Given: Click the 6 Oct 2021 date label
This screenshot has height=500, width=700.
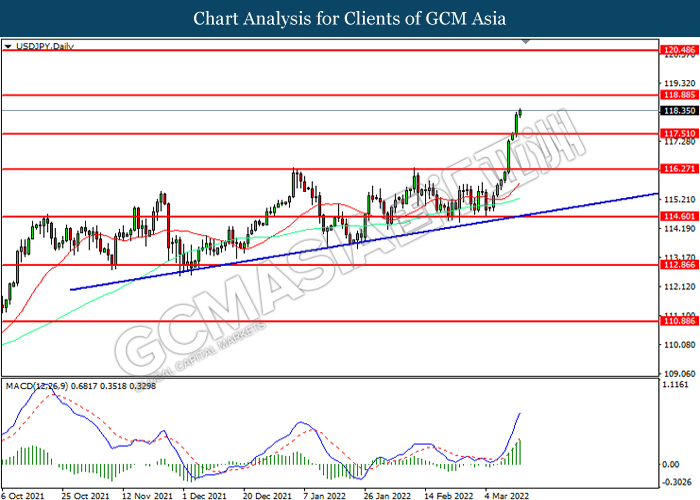Looking at the screenshot, I should pyautogui.click(x=23, y=496).
